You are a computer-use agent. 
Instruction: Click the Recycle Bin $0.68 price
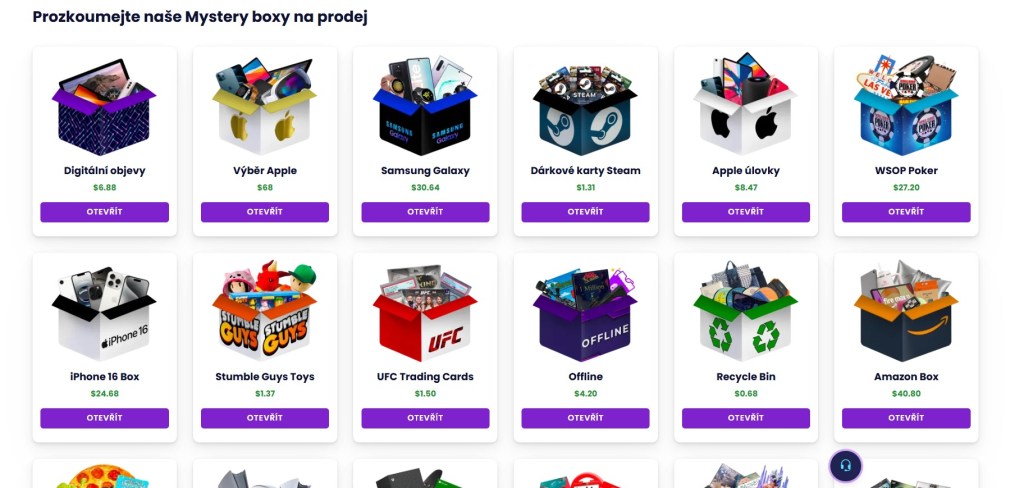click(746, 394)
